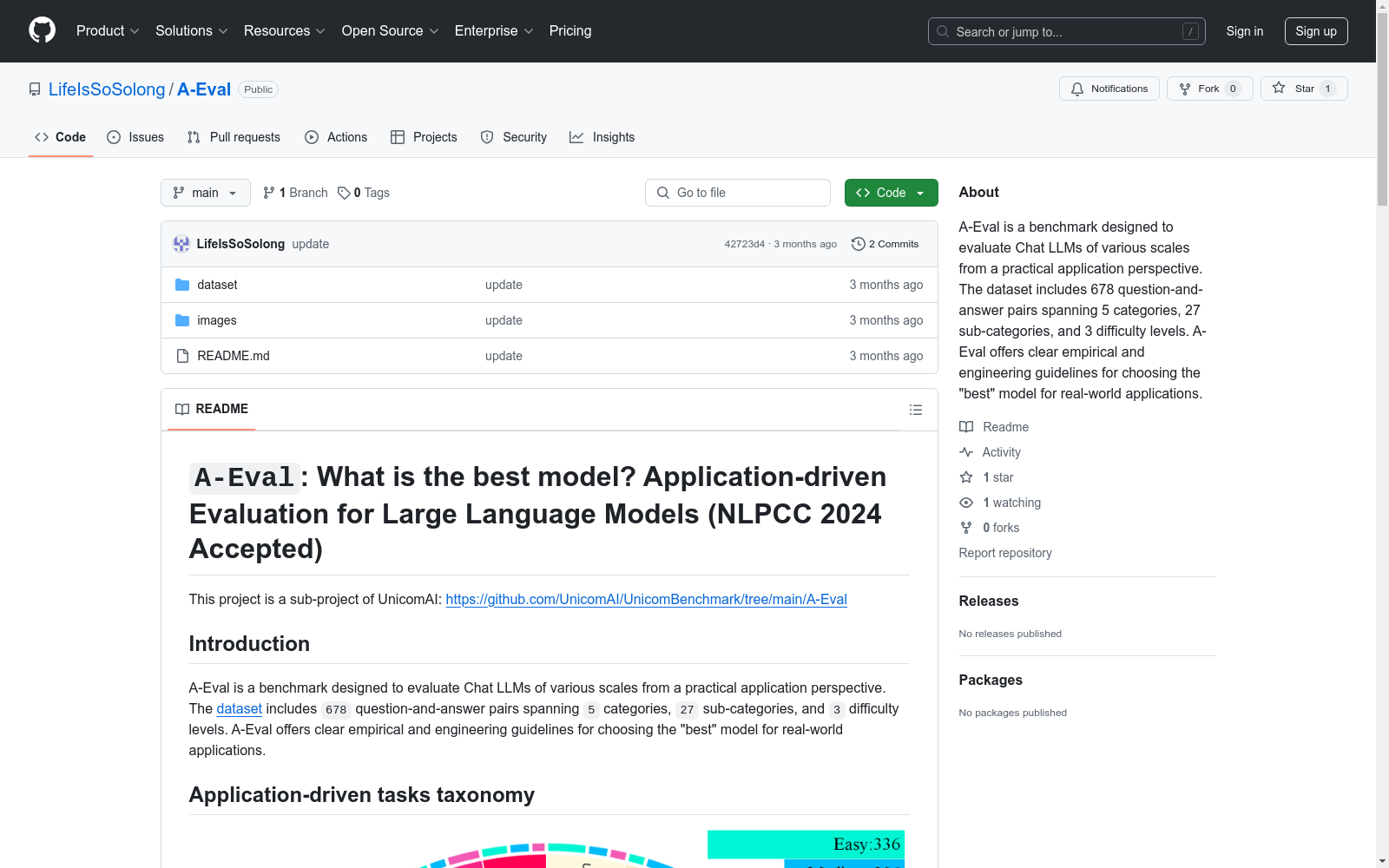Click the Pricing link

[x=570, y=31]
